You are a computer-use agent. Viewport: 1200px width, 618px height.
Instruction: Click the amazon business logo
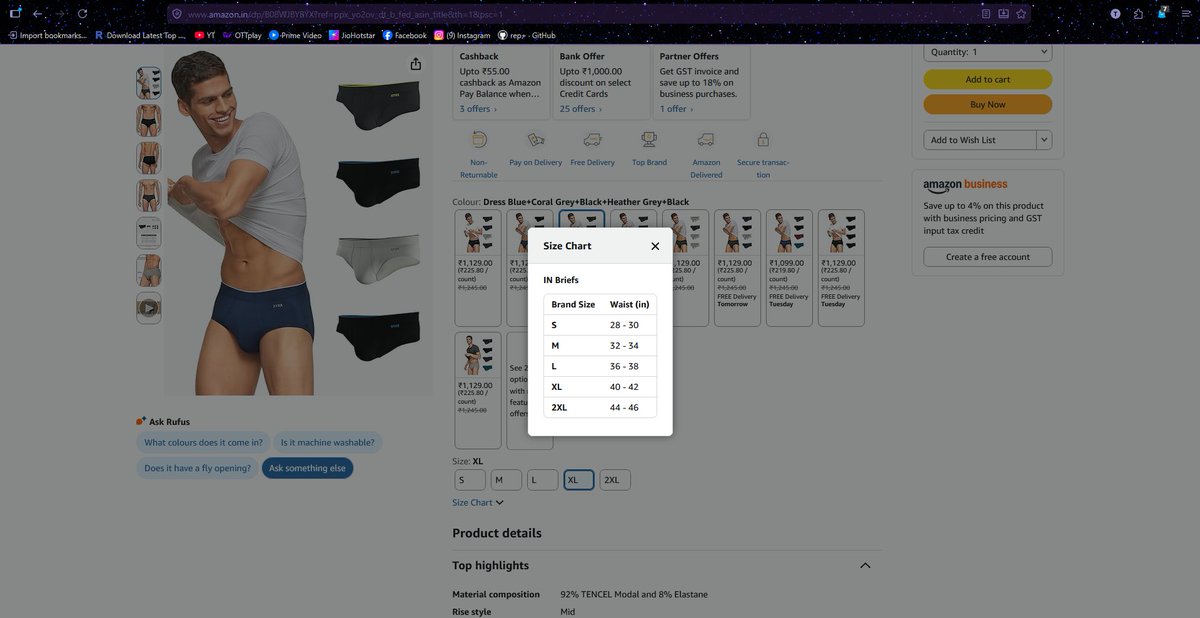[965, 185]
